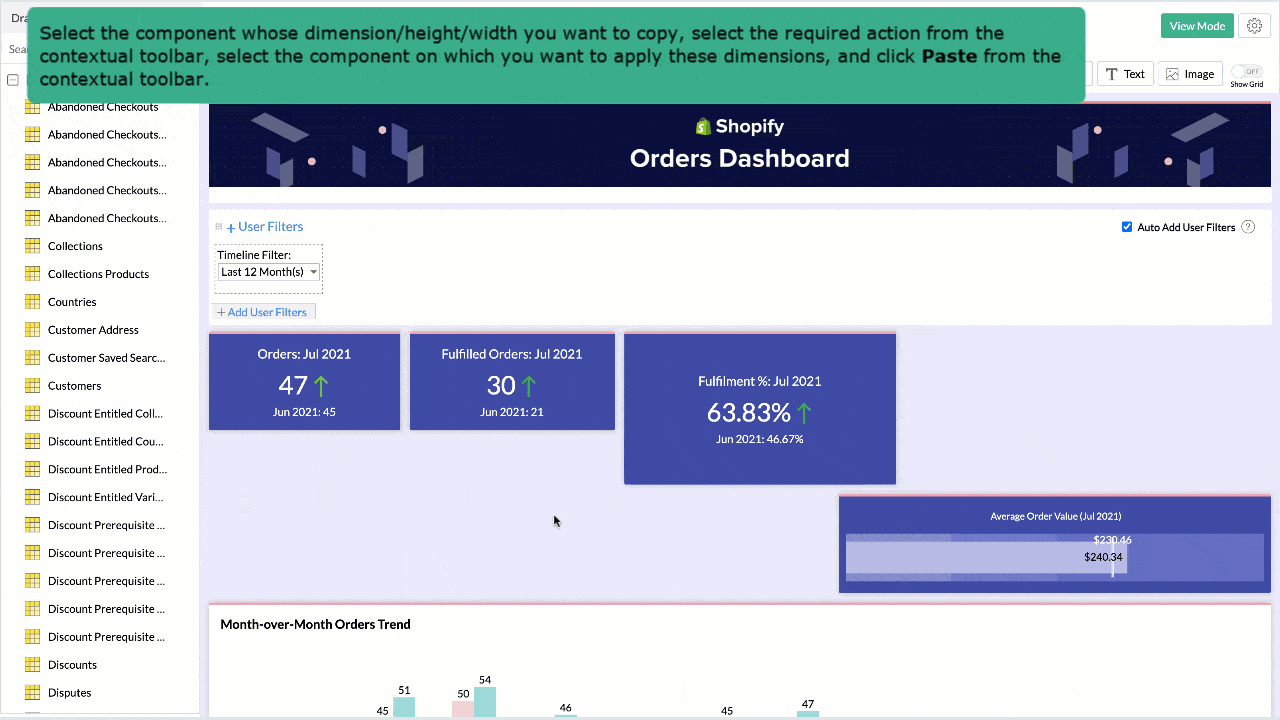The image size is (1280, 720).
Task: Click the Collections table icon
Action: point(32,246)
